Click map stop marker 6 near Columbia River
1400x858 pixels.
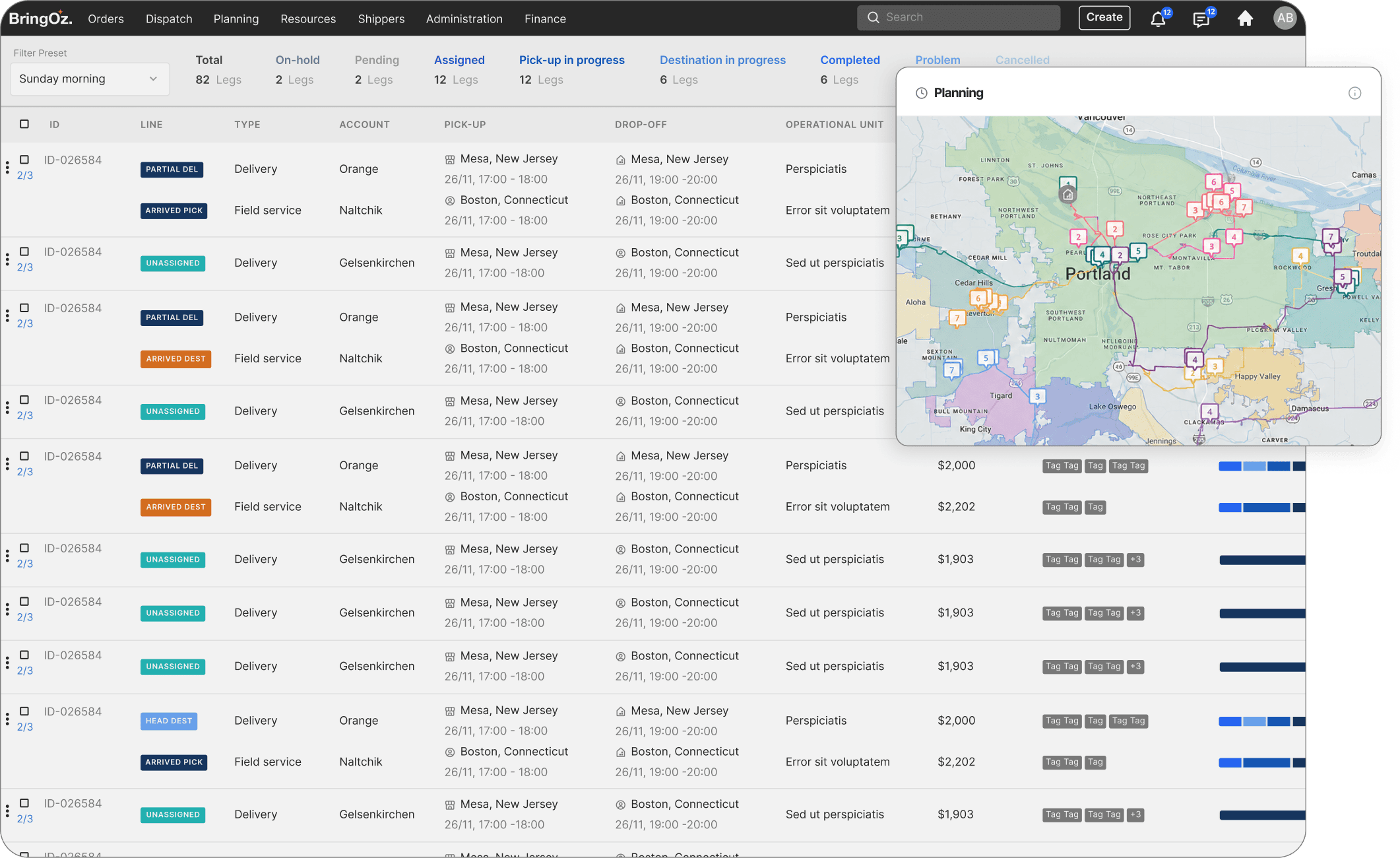pos(1213,182)
